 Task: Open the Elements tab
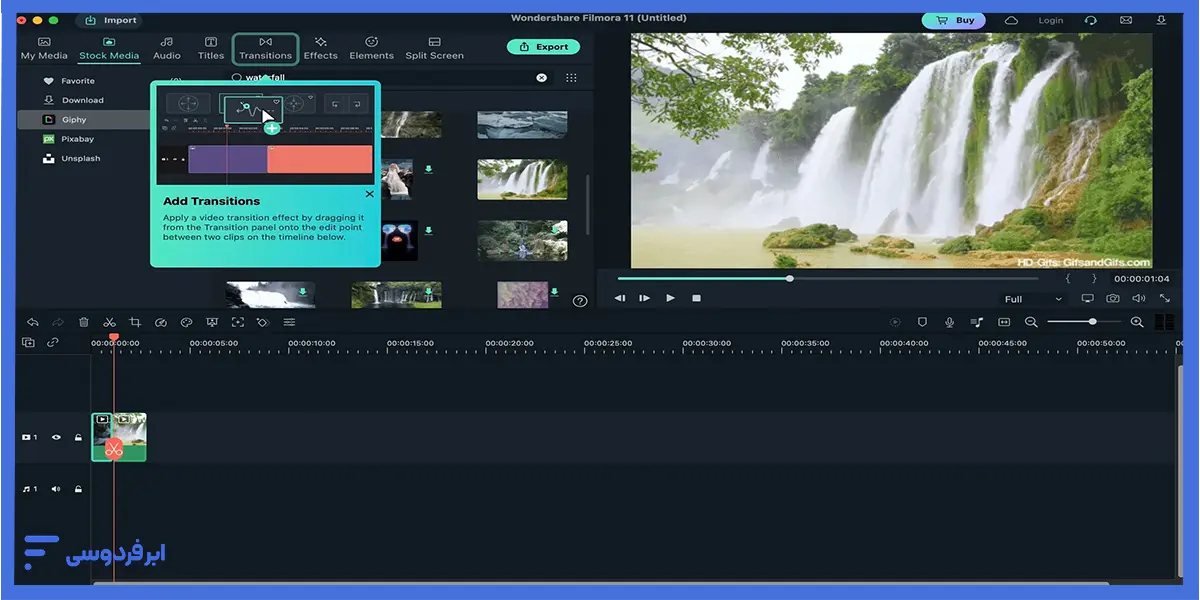coord(371,48)
